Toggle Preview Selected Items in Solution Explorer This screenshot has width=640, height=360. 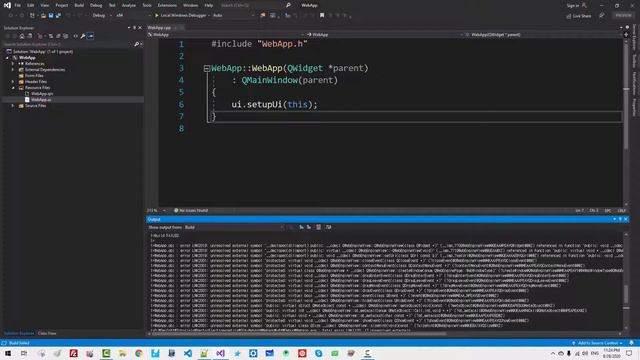tap(91, 36)
